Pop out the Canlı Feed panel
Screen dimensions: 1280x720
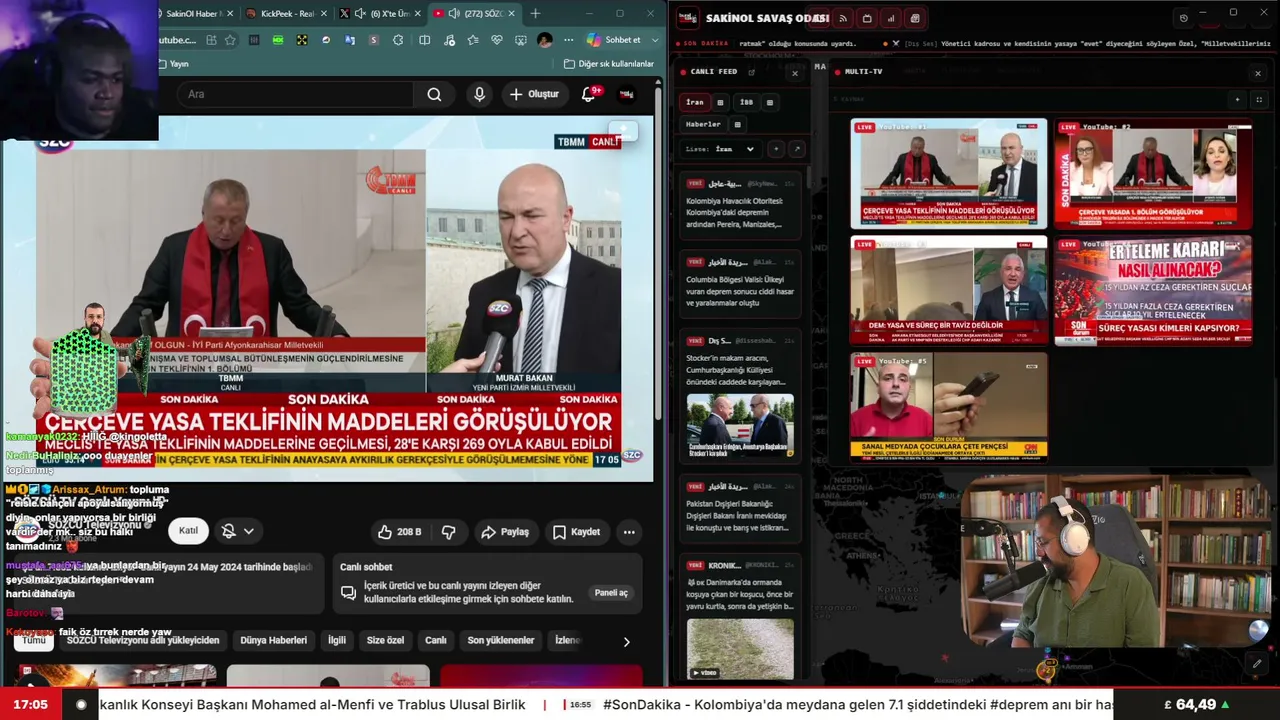(751, 72)
